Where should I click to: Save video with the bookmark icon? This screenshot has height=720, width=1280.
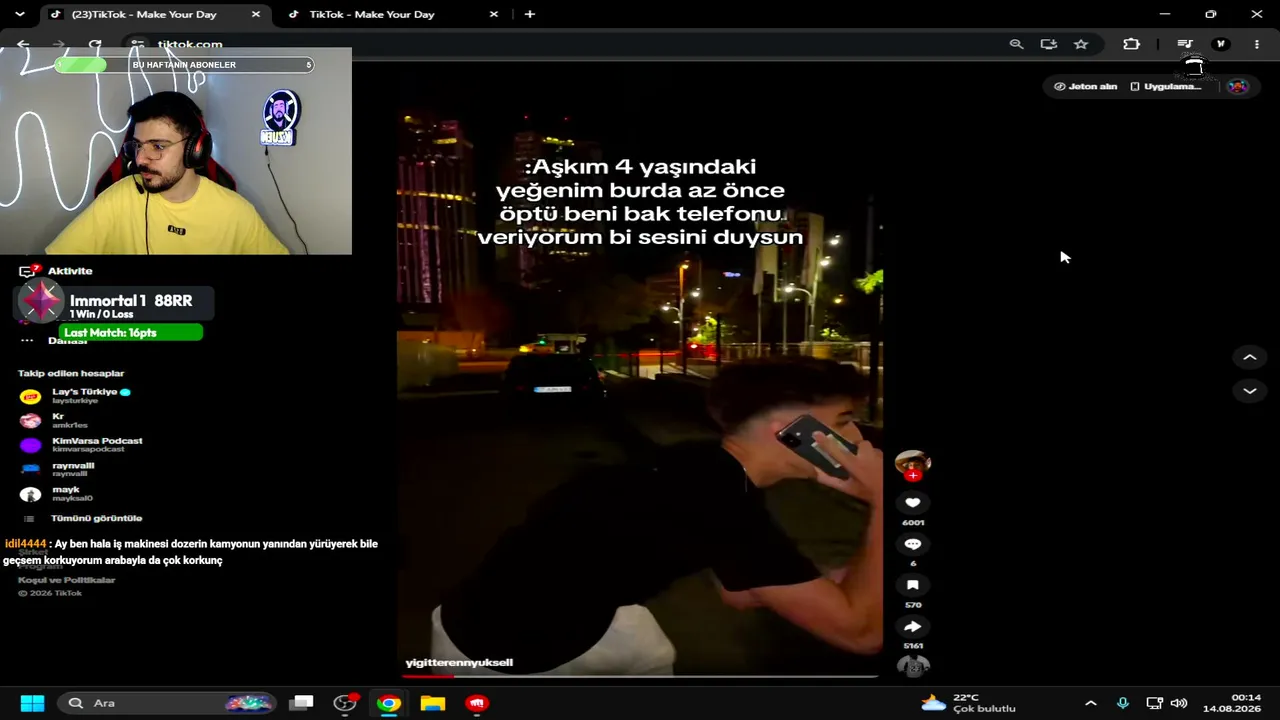coord(912,585)
